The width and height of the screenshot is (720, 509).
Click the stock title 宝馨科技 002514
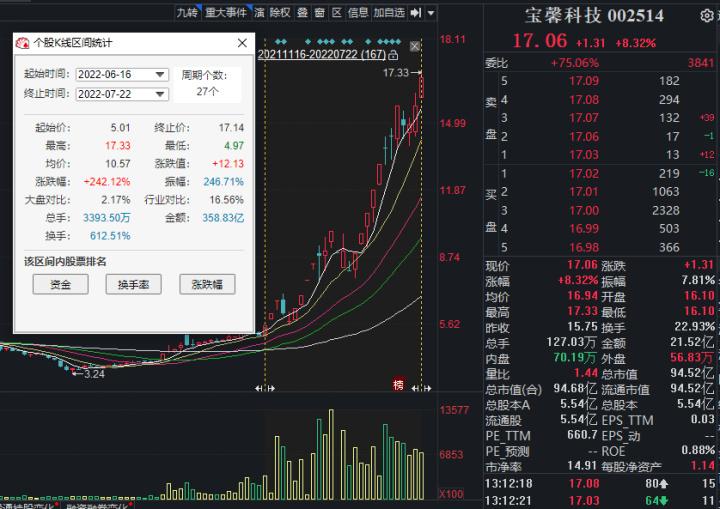pyautogui.click(x=594, y=16)
